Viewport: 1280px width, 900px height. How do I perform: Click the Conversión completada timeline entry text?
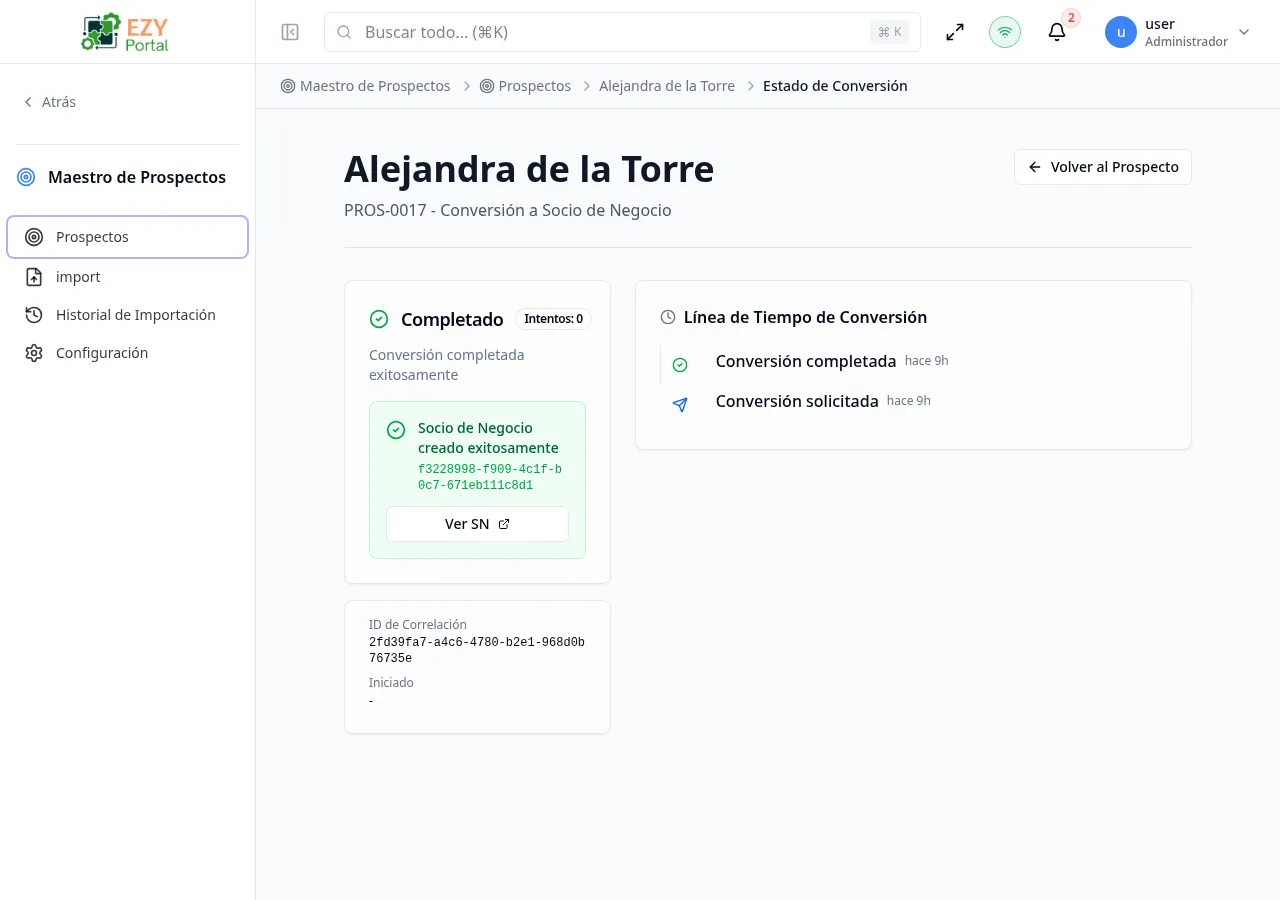coord(806,361)
